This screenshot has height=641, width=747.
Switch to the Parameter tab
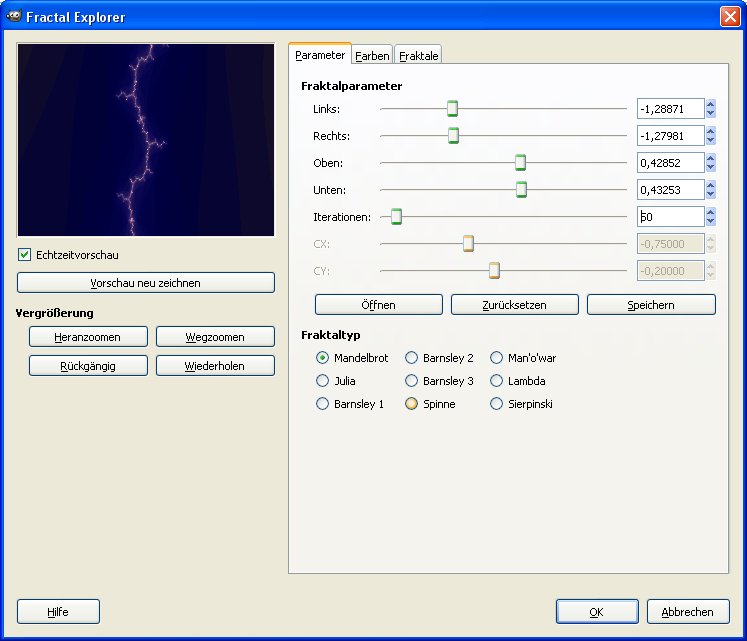pyautogui.click(x=320, y=55)
